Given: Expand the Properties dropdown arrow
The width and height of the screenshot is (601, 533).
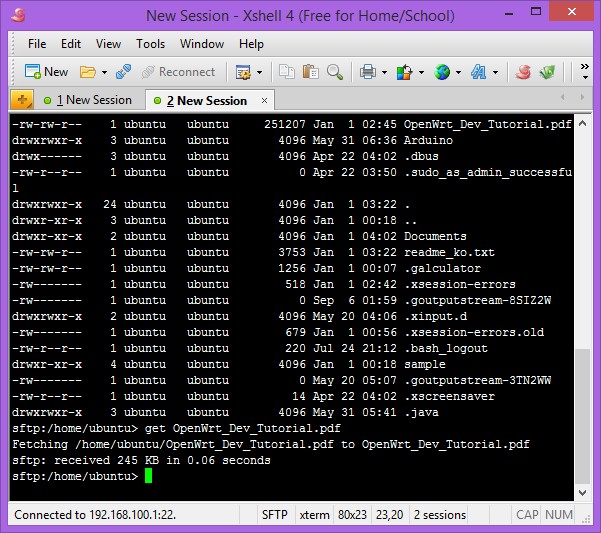Looking at the screenshot, I should pyautogui.click(x=259, y=72).
